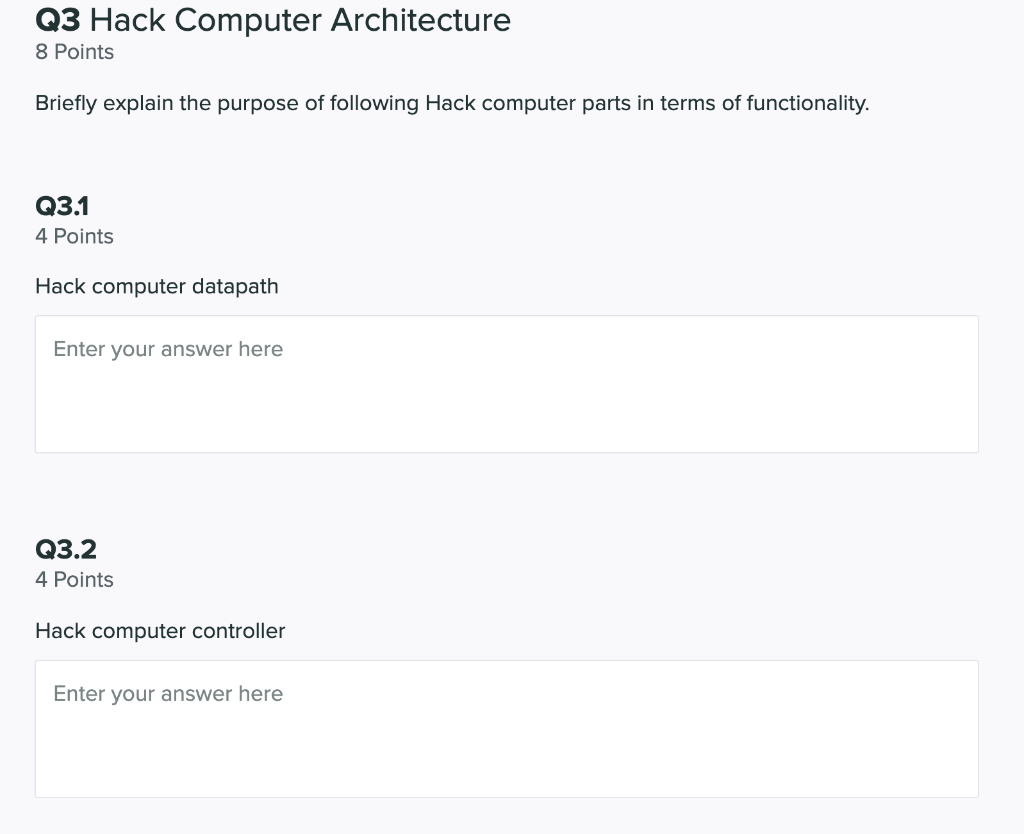Select the 'Hack computer datapath' prompt text

click(156, 286)
